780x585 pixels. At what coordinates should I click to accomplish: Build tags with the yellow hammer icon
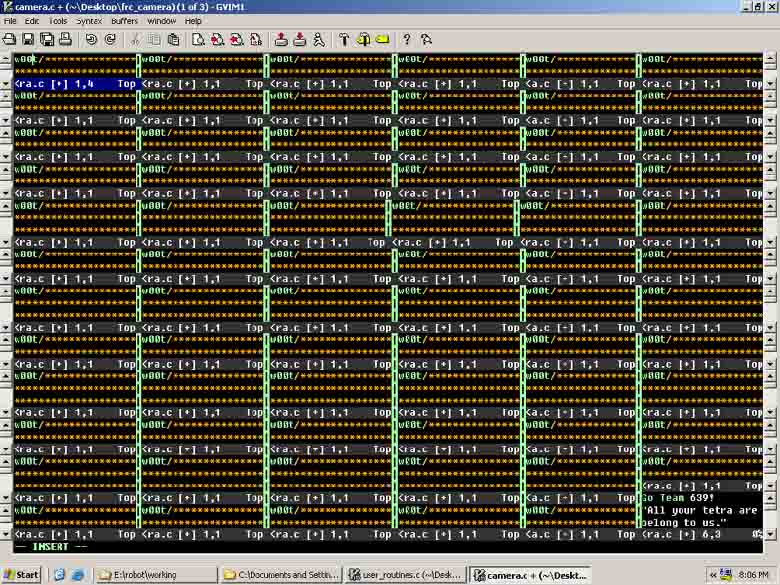(363, 39)
